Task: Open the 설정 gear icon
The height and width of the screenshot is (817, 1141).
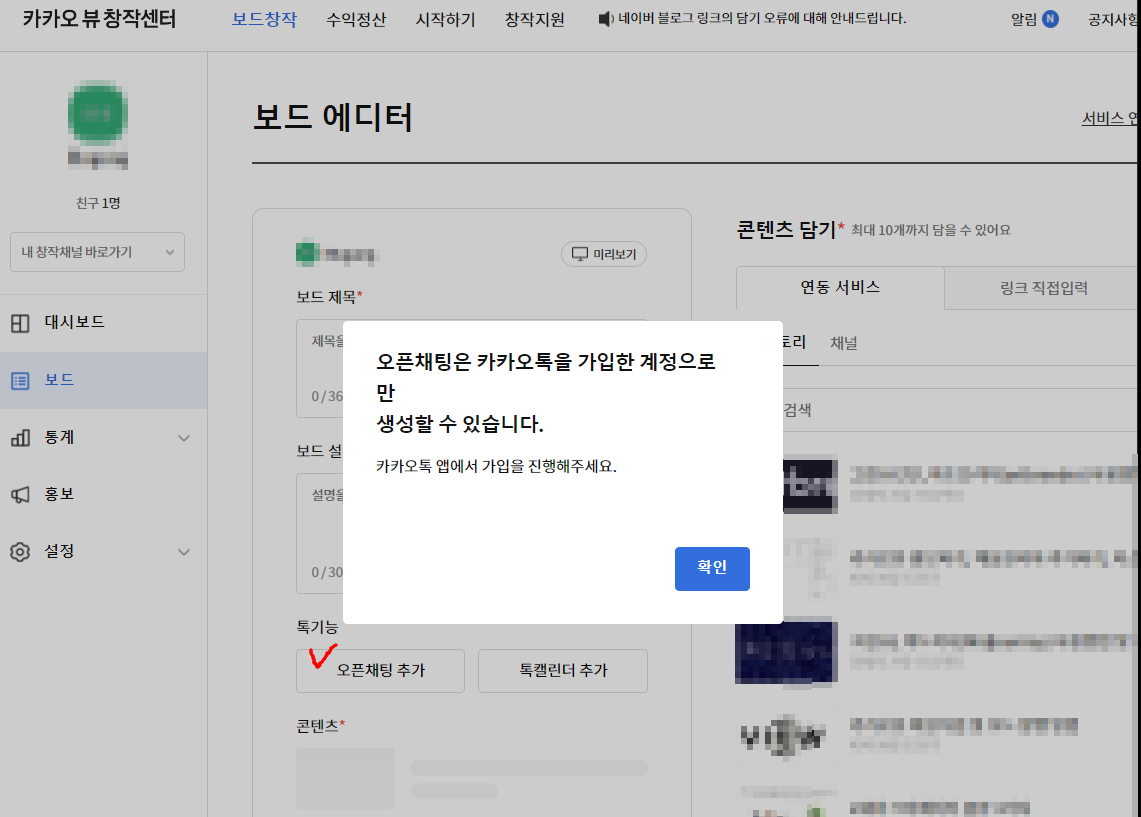Action: point(20,551)
